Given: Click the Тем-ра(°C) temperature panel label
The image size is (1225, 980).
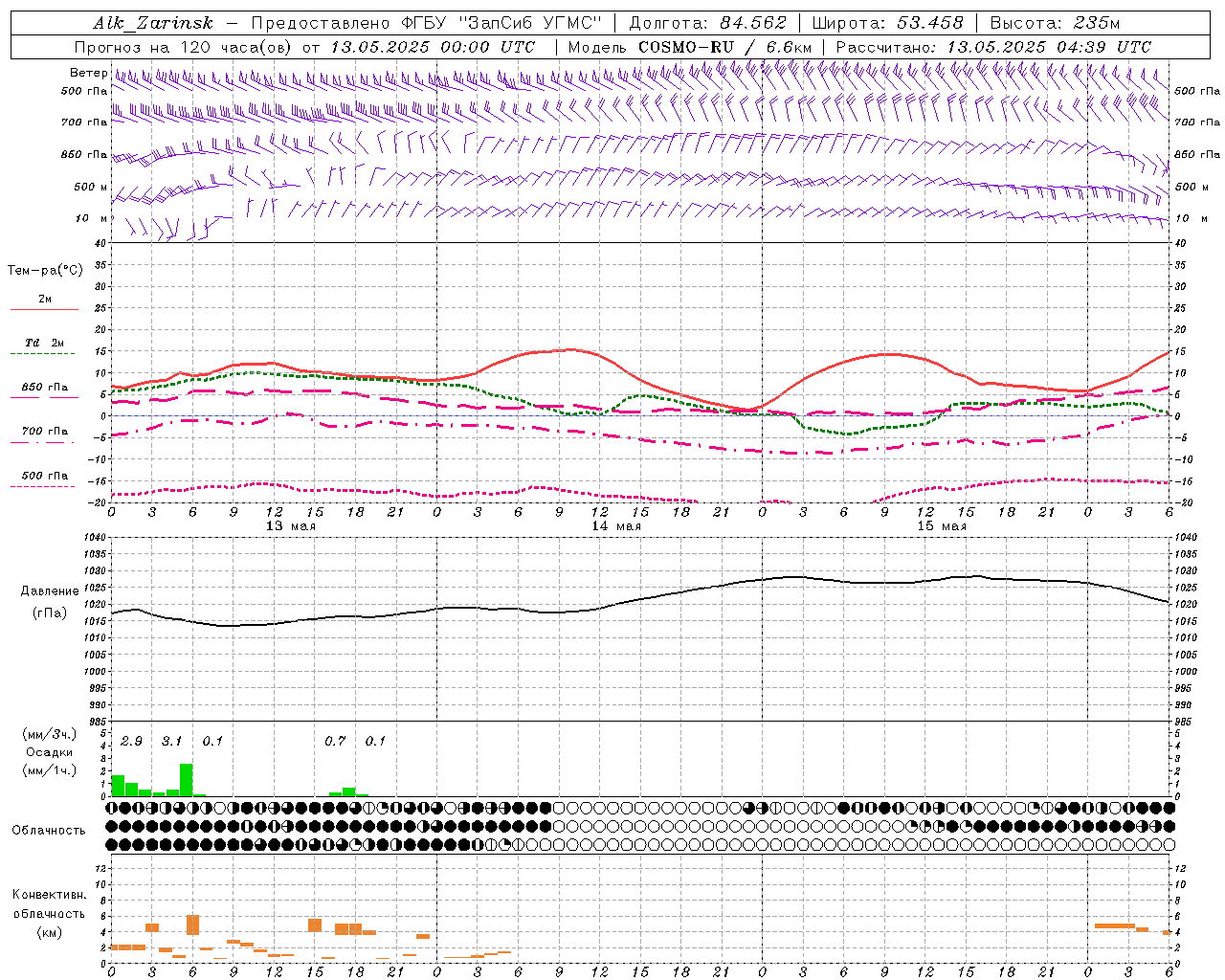Looking at the screenshot, I should click(x=45, y=271).
